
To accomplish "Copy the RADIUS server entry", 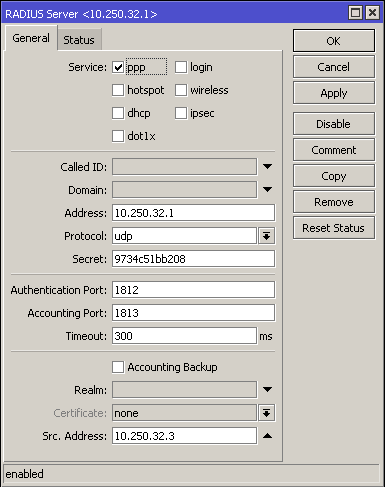I will pyautogui.click(x=334, y=176).
